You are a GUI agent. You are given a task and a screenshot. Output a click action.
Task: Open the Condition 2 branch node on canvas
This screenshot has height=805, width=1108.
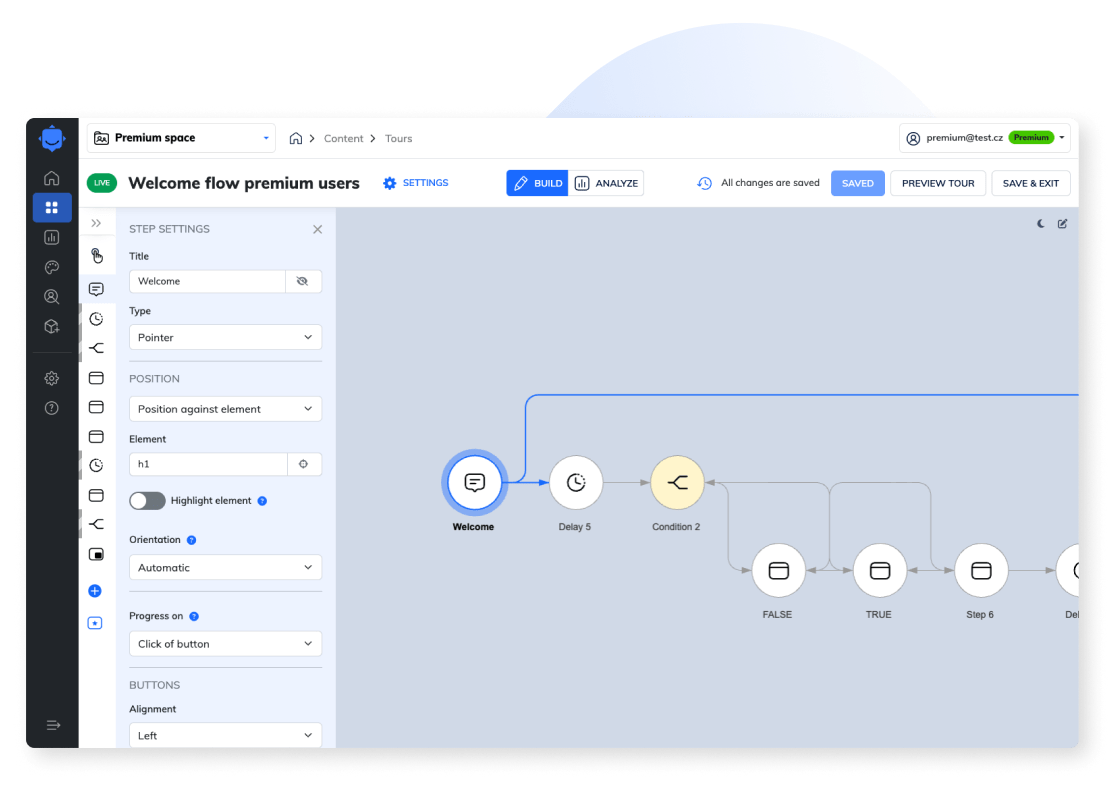pos(677,481)
